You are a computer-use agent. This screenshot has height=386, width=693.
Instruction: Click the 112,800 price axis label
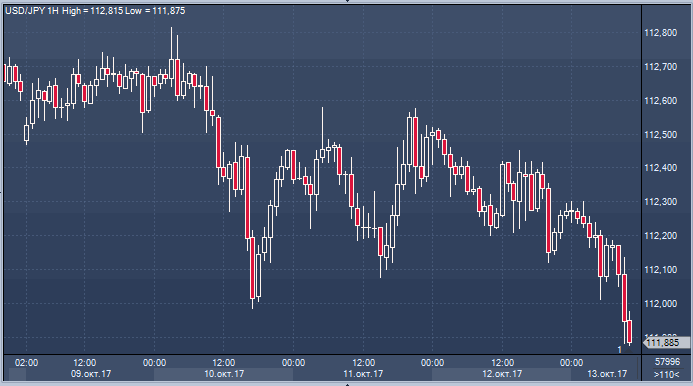point(660,33)
